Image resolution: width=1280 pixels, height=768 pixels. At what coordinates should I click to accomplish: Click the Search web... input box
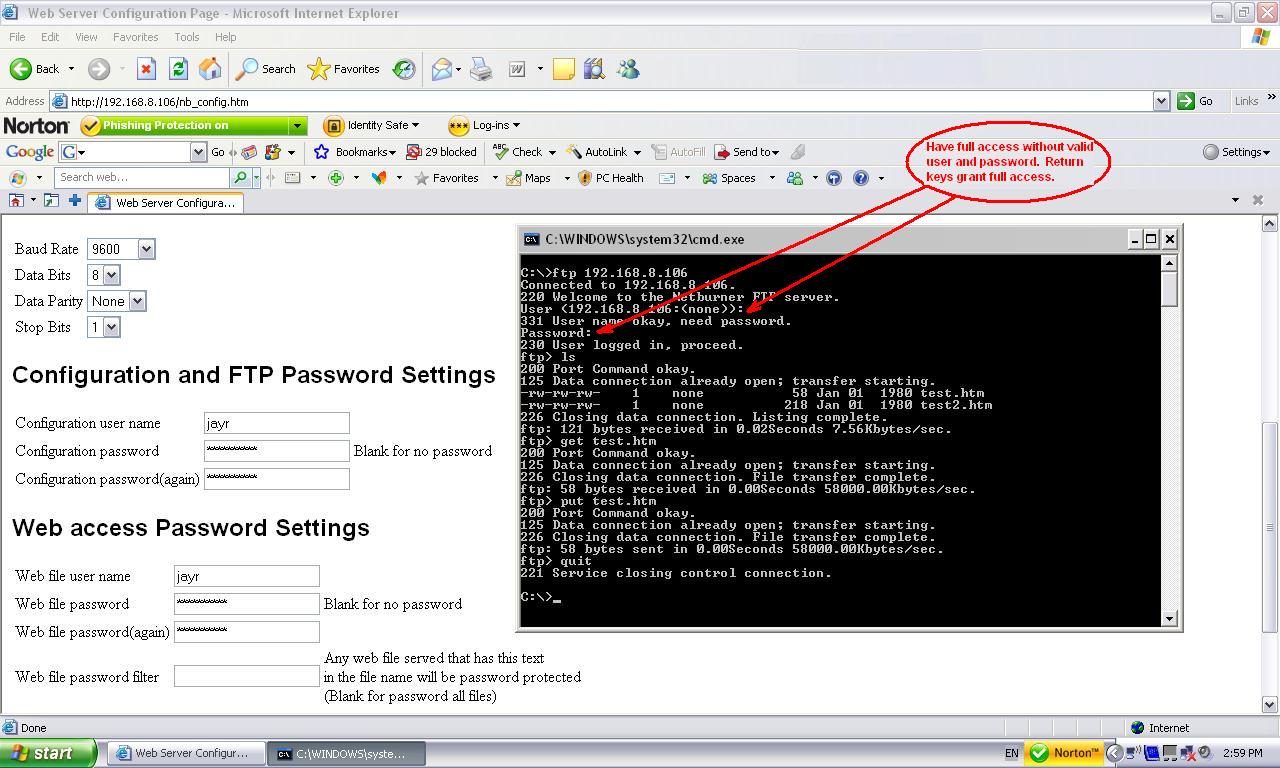[142, 178]
